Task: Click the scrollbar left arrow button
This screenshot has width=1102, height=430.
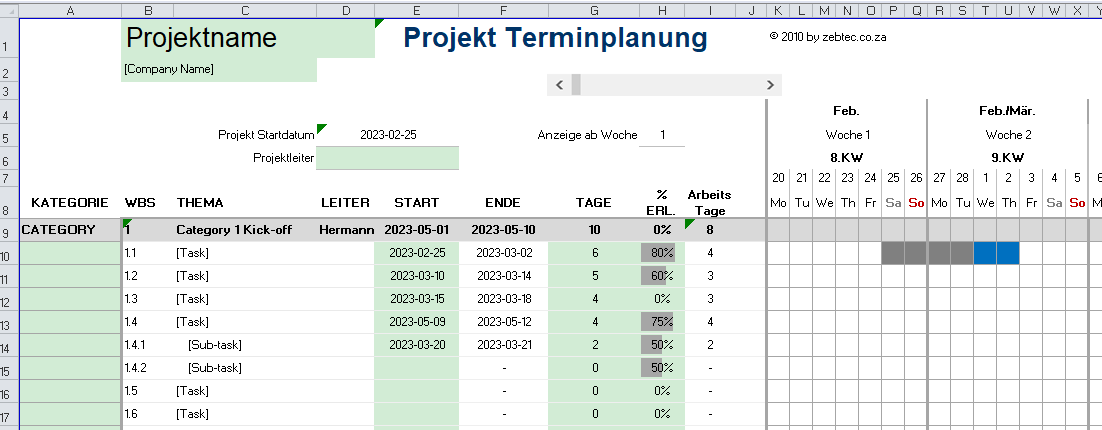Action: point(559,85)
